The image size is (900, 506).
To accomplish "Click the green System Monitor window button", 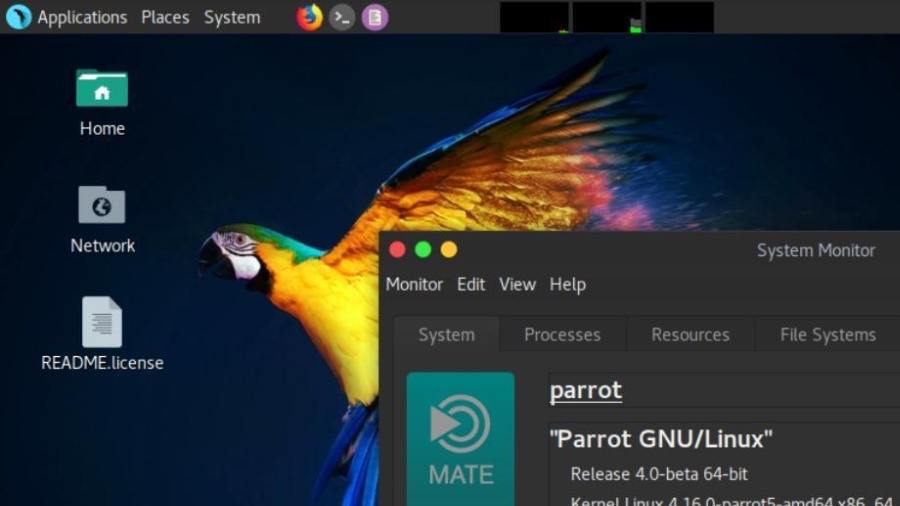I will click(x=423, y=250).
